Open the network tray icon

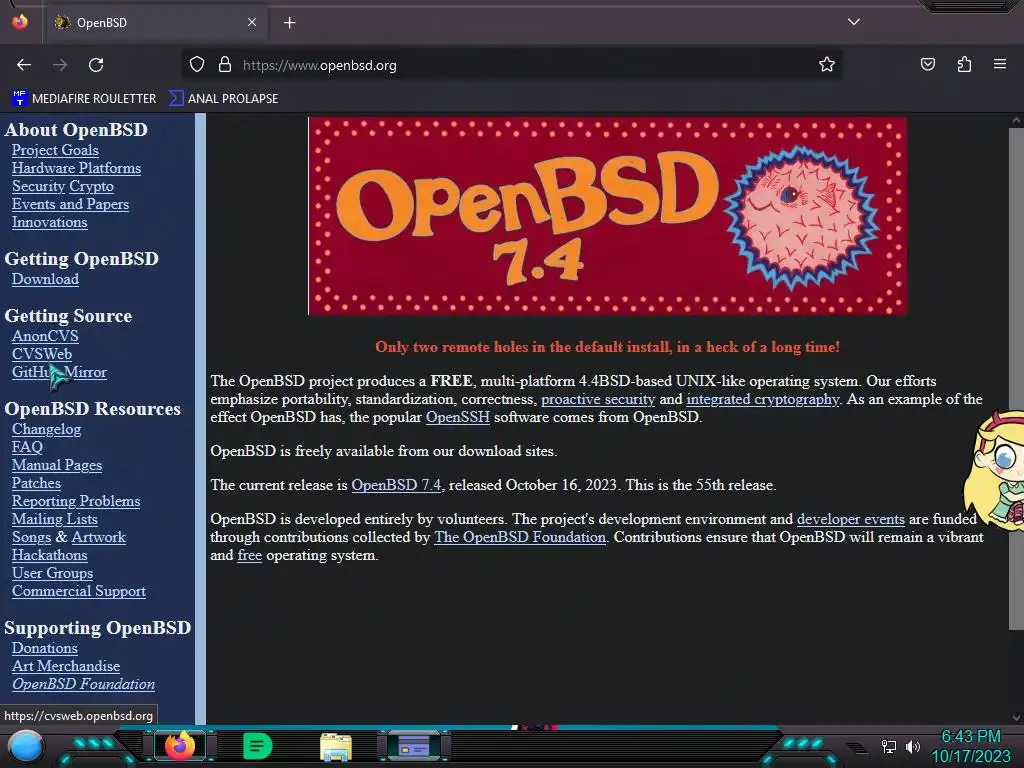coord(889,746)
